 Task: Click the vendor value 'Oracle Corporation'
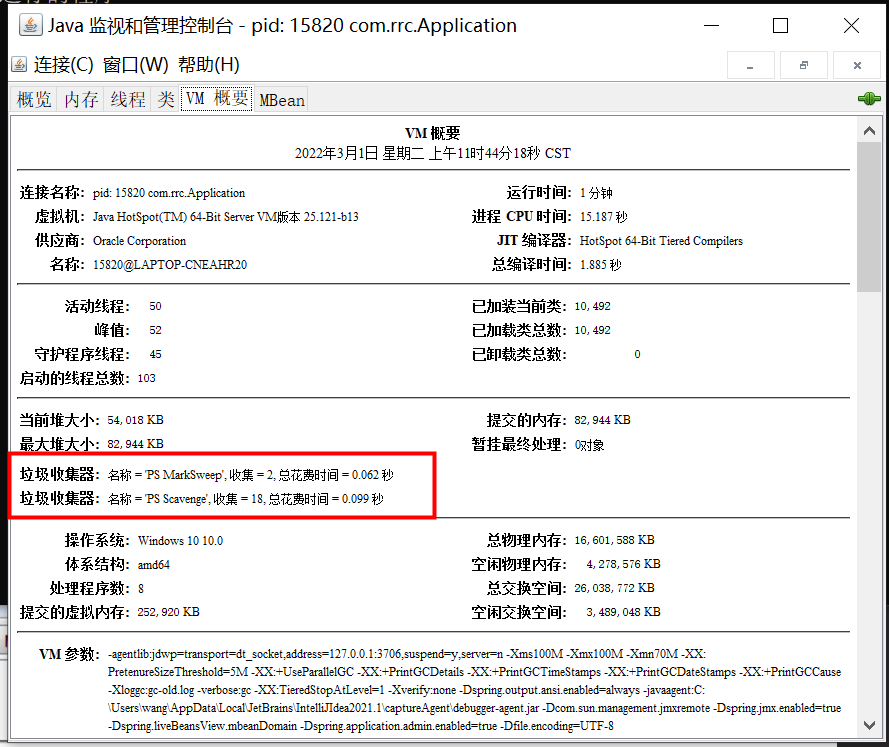point(139,241)
